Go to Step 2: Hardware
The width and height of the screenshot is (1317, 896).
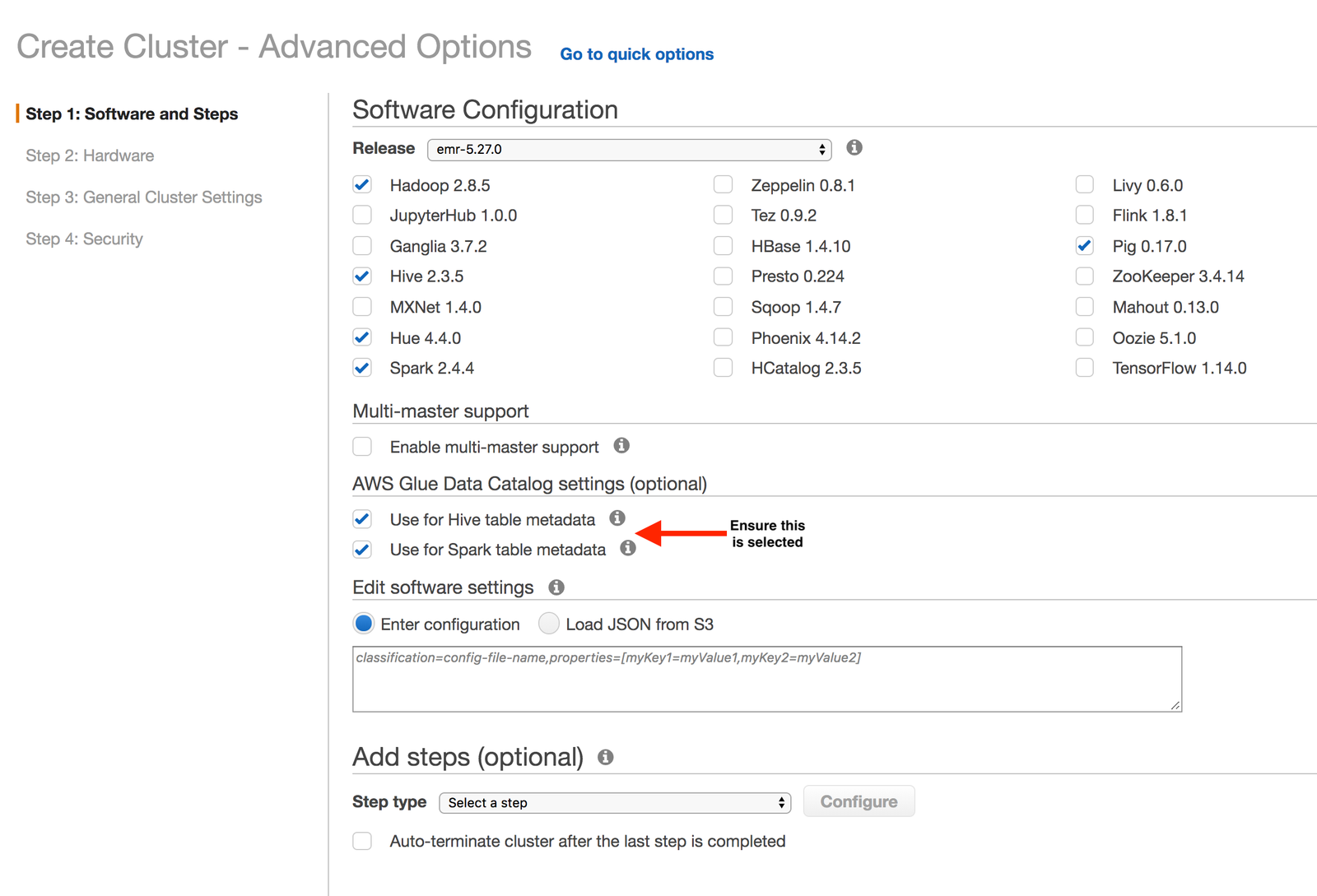tap(90, 156)
